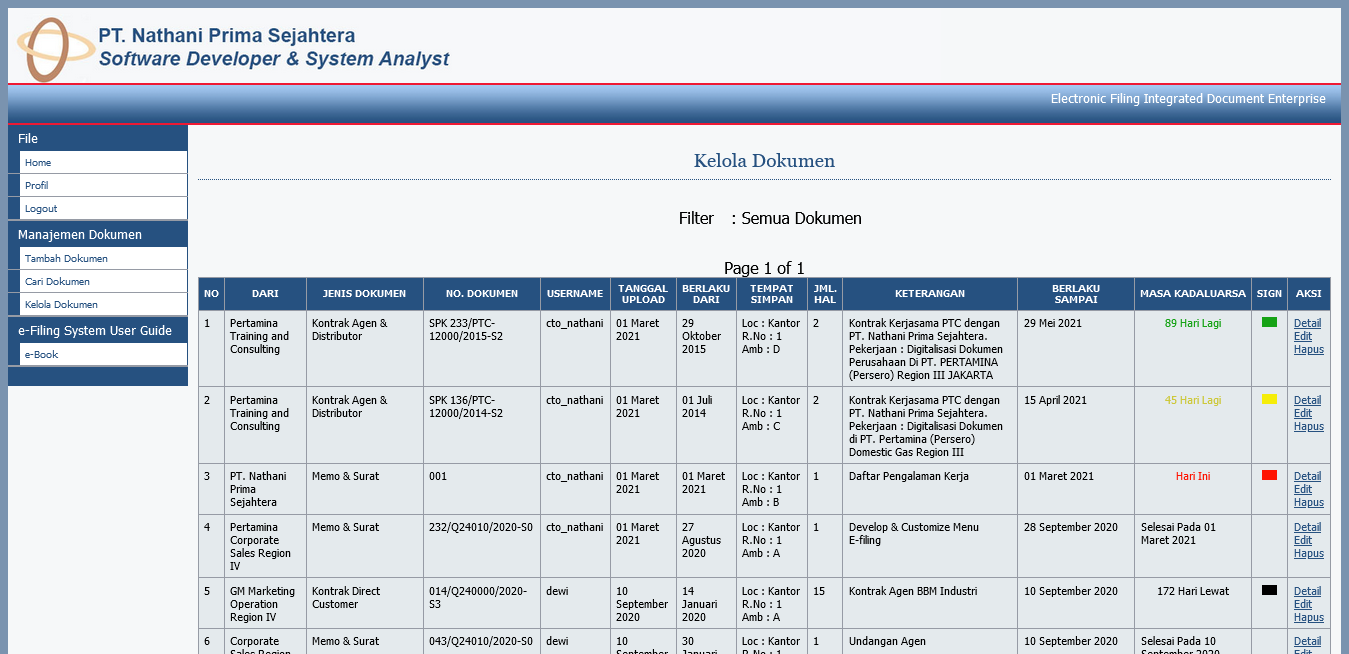Open Detail for document SPK 233/PTC-12000/2015-S2
This screenshot has height=654, width=1349.
[x=1307, y=323]
